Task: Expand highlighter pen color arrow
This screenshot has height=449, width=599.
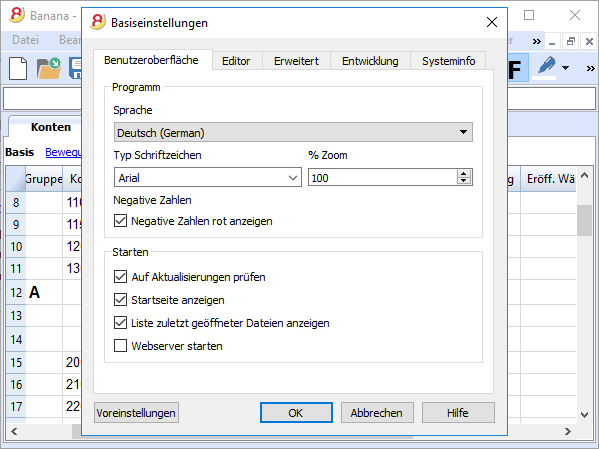Action: [x=565, y=68]
